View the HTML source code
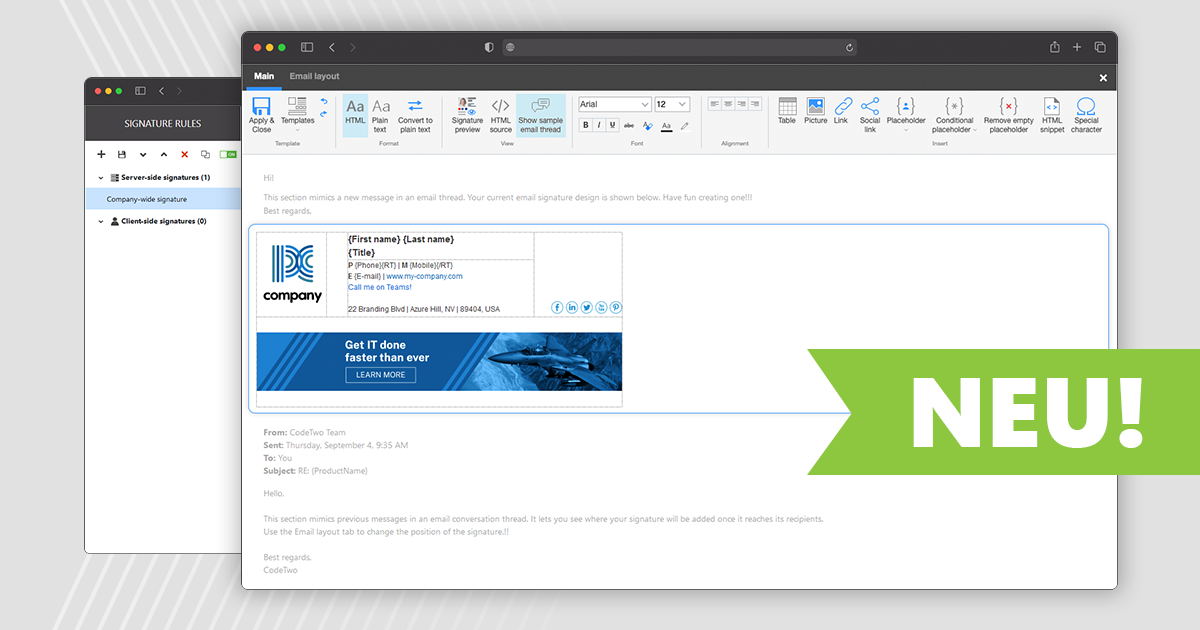Viewport: 1200px width, 630px height. (500, 115)
